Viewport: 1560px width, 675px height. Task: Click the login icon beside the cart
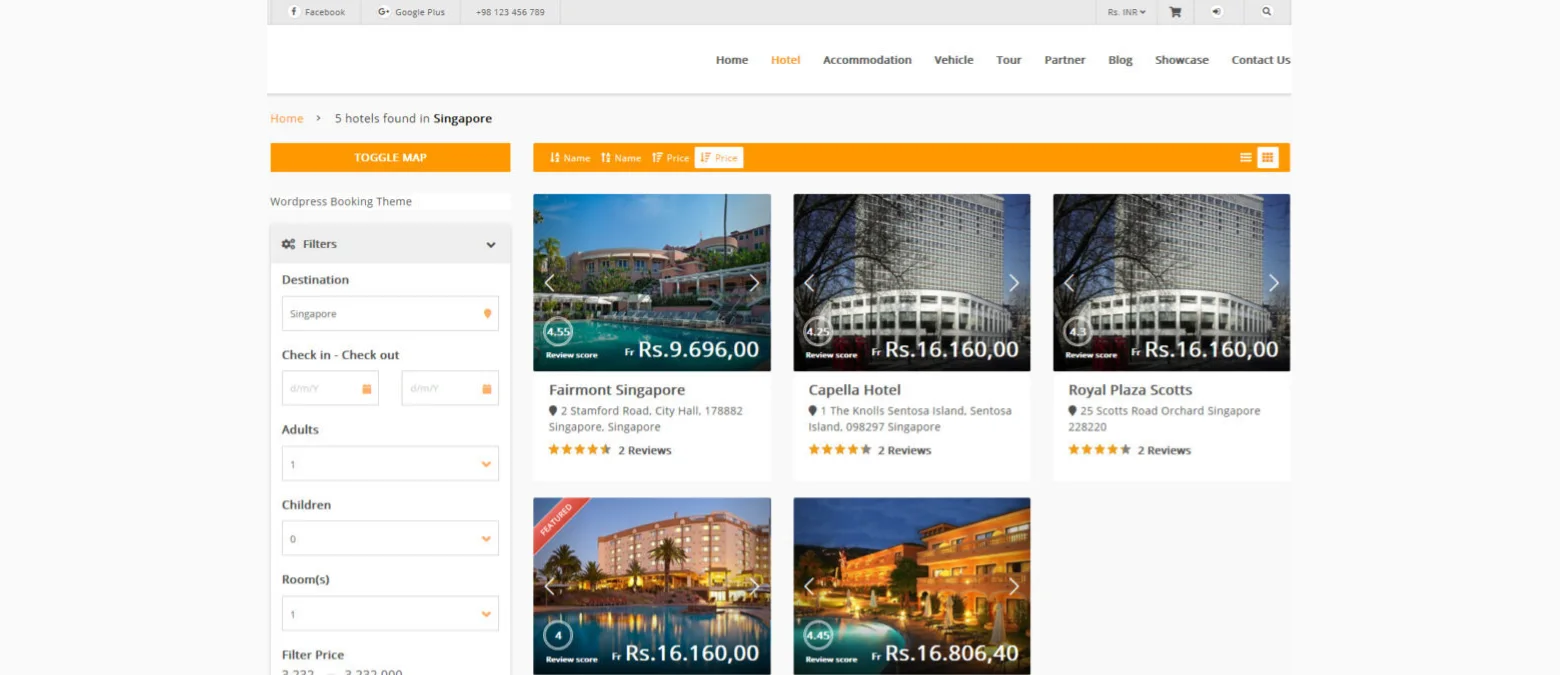point(1216,12)
